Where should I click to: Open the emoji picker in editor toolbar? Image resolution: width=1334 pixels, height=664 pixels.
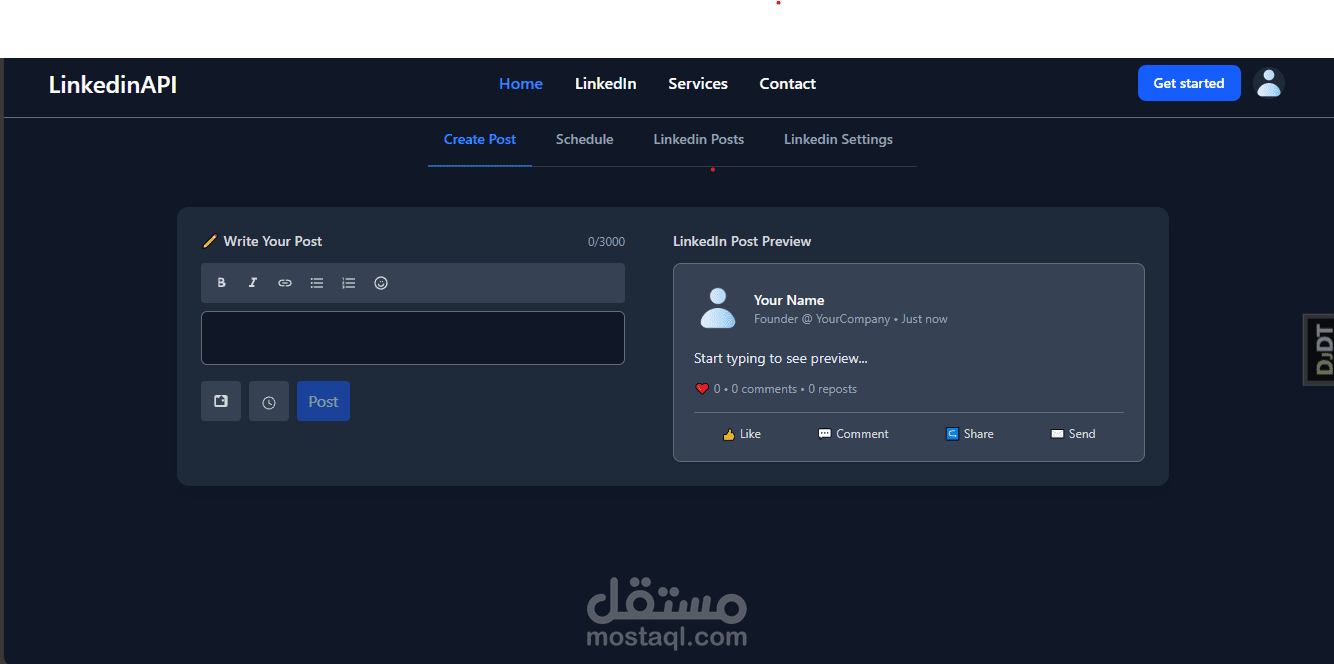(381, 283)
